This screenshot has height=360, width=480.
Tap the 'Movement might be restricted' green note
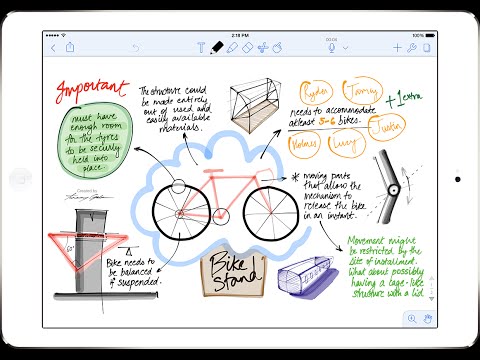point(386,267)
